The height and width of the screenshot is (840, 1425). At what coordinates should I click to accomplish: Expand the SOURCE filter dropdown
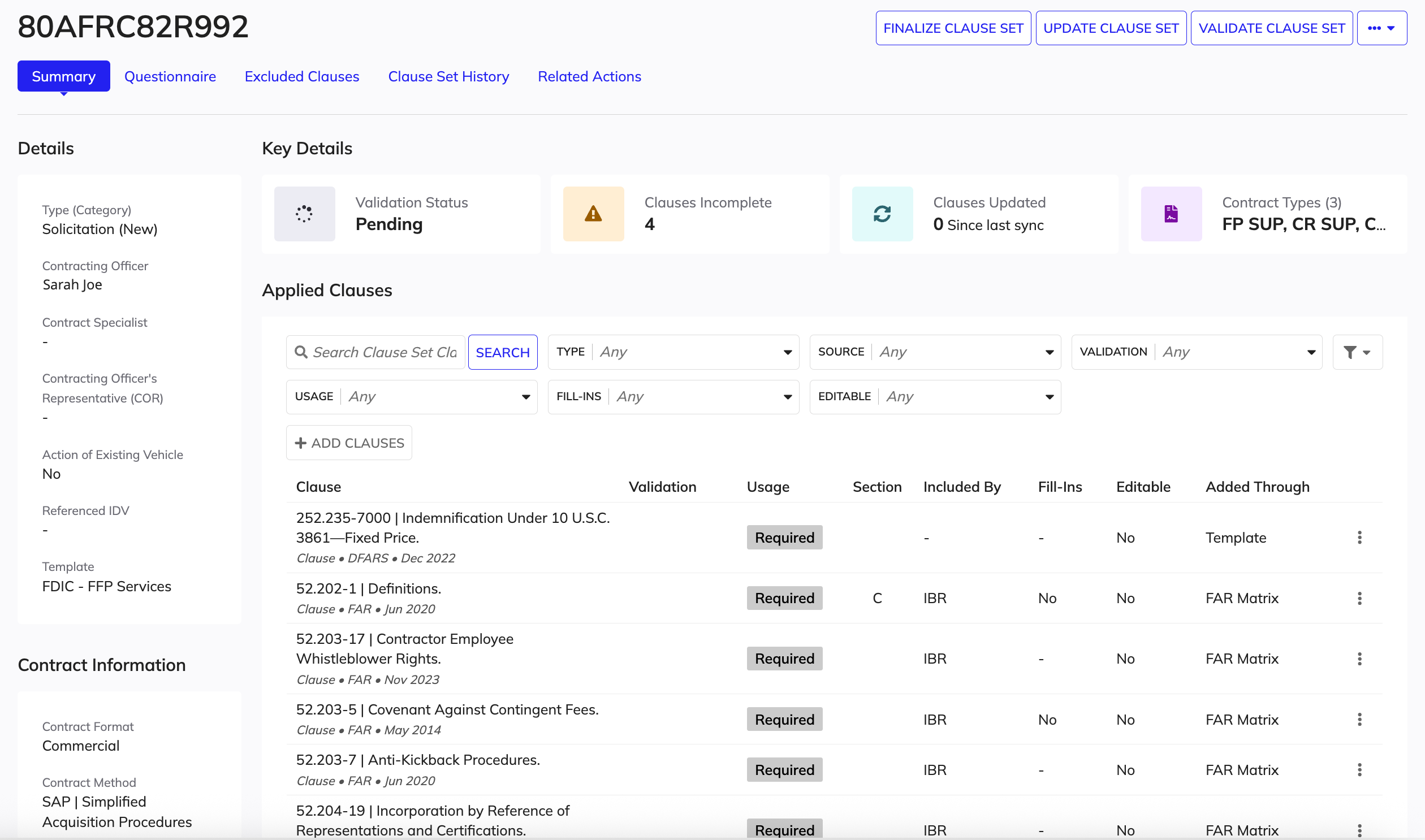pyautogui.click(x=935, y=352)
